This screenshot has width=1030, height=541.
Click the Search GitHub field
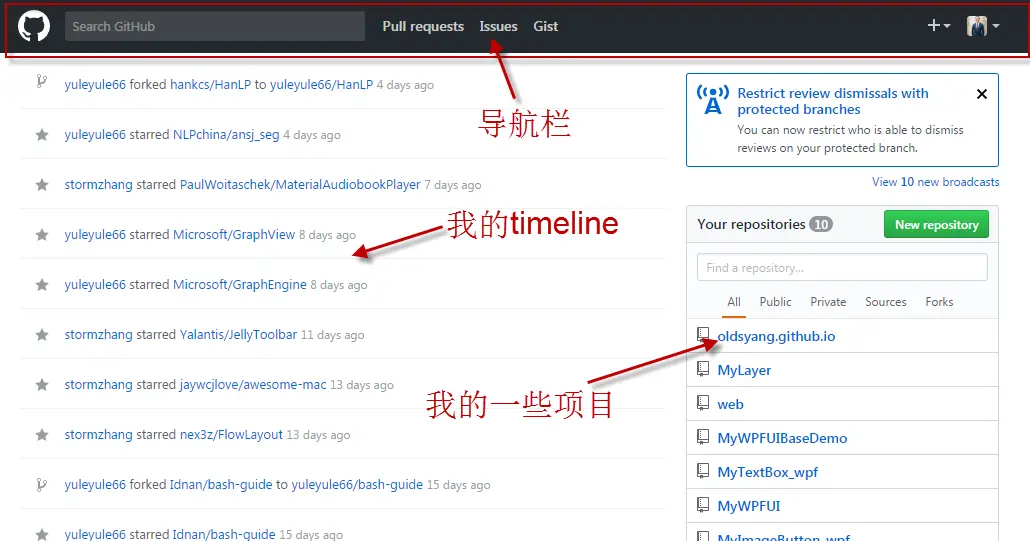[x=215, y=26]
